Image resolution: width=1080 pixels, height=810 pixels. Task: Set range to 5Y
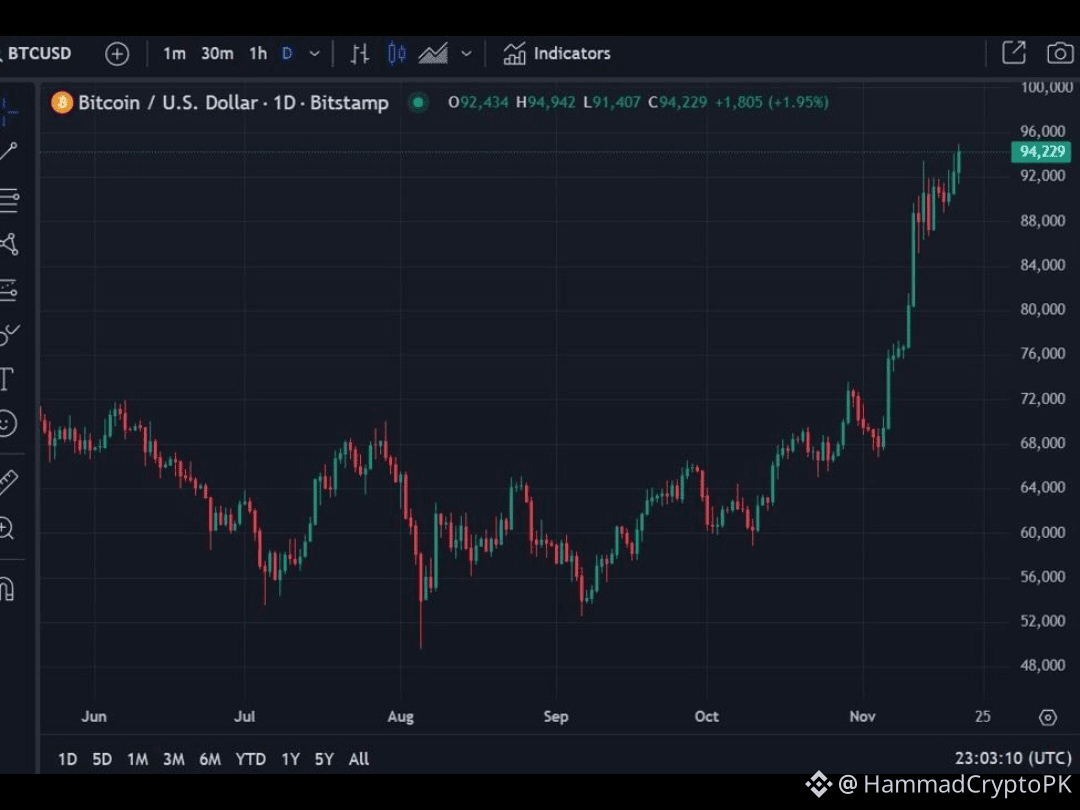pos(324,759)
